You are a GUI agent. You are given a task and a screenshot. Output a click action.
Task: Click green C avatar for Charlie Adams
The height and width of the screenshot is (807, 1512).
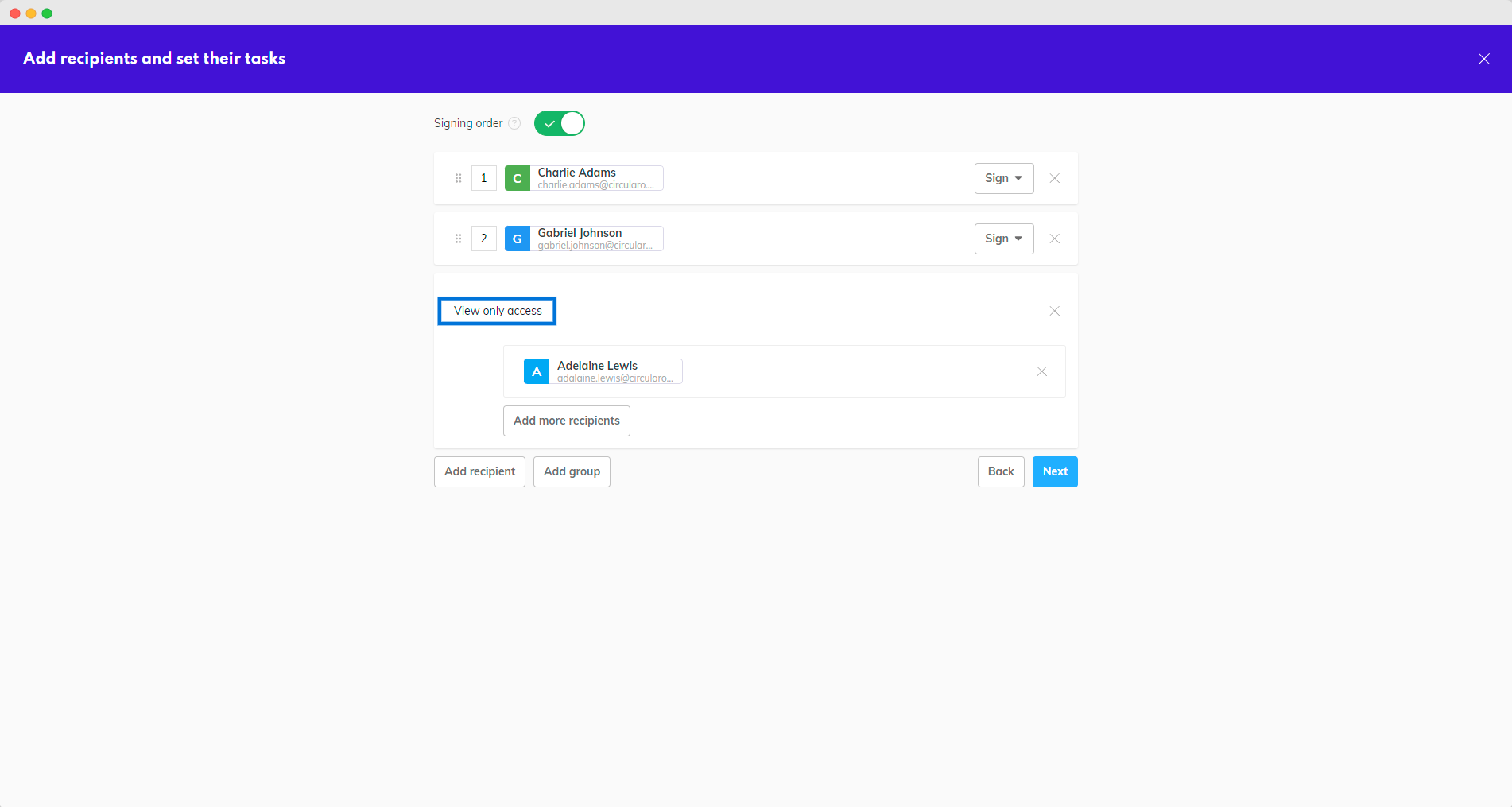pos(518,178)
